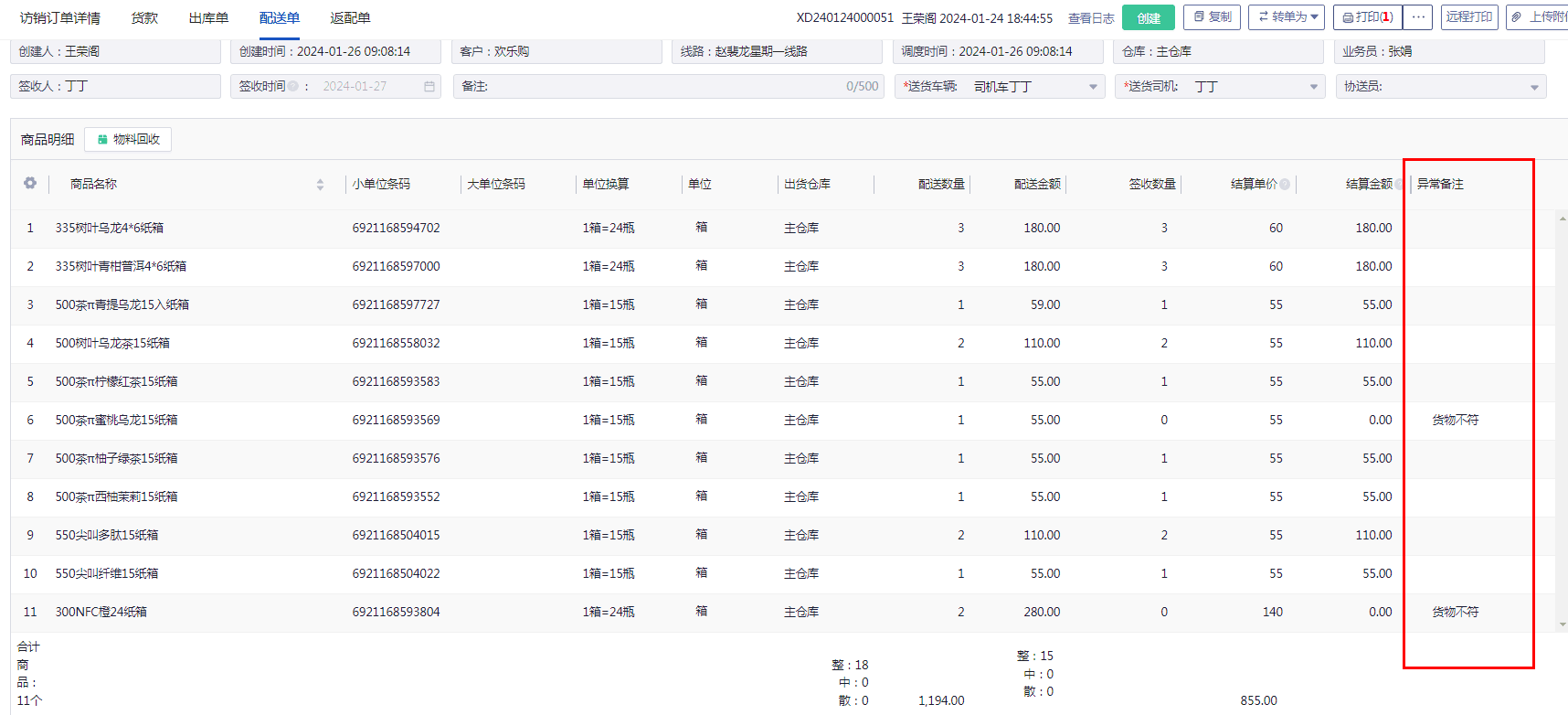The width and height of the screenshot is (1568, 715).
Task: Click the 异常备注 column header
Action: pos(1440,184)
